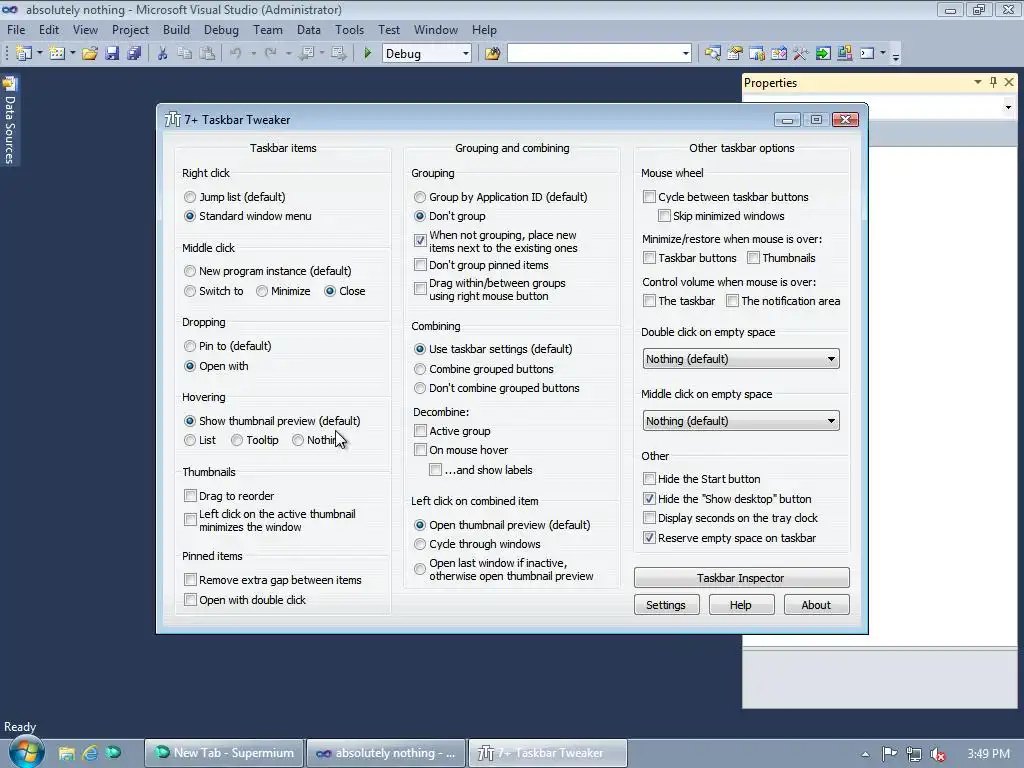Show hidden tray icons arrow

point(865,754)
